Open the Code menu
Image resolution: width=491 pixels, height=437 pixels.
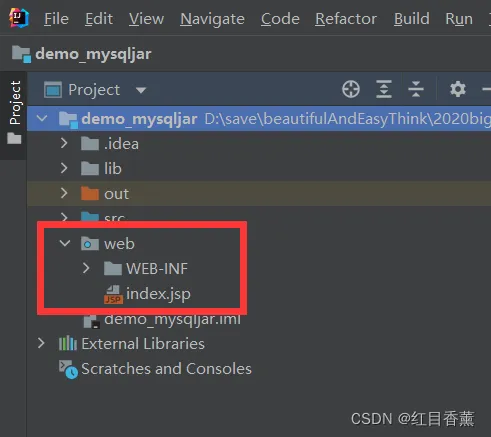pos(280,19)
